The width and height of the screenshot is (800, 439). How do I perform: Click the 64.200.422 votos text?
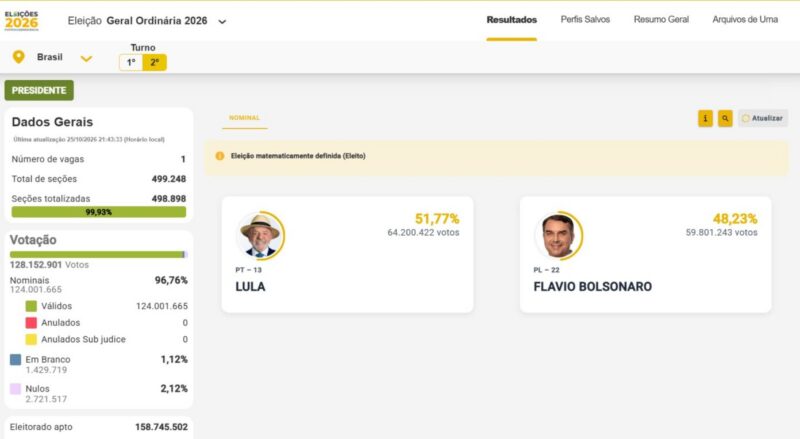pos(423,233)
